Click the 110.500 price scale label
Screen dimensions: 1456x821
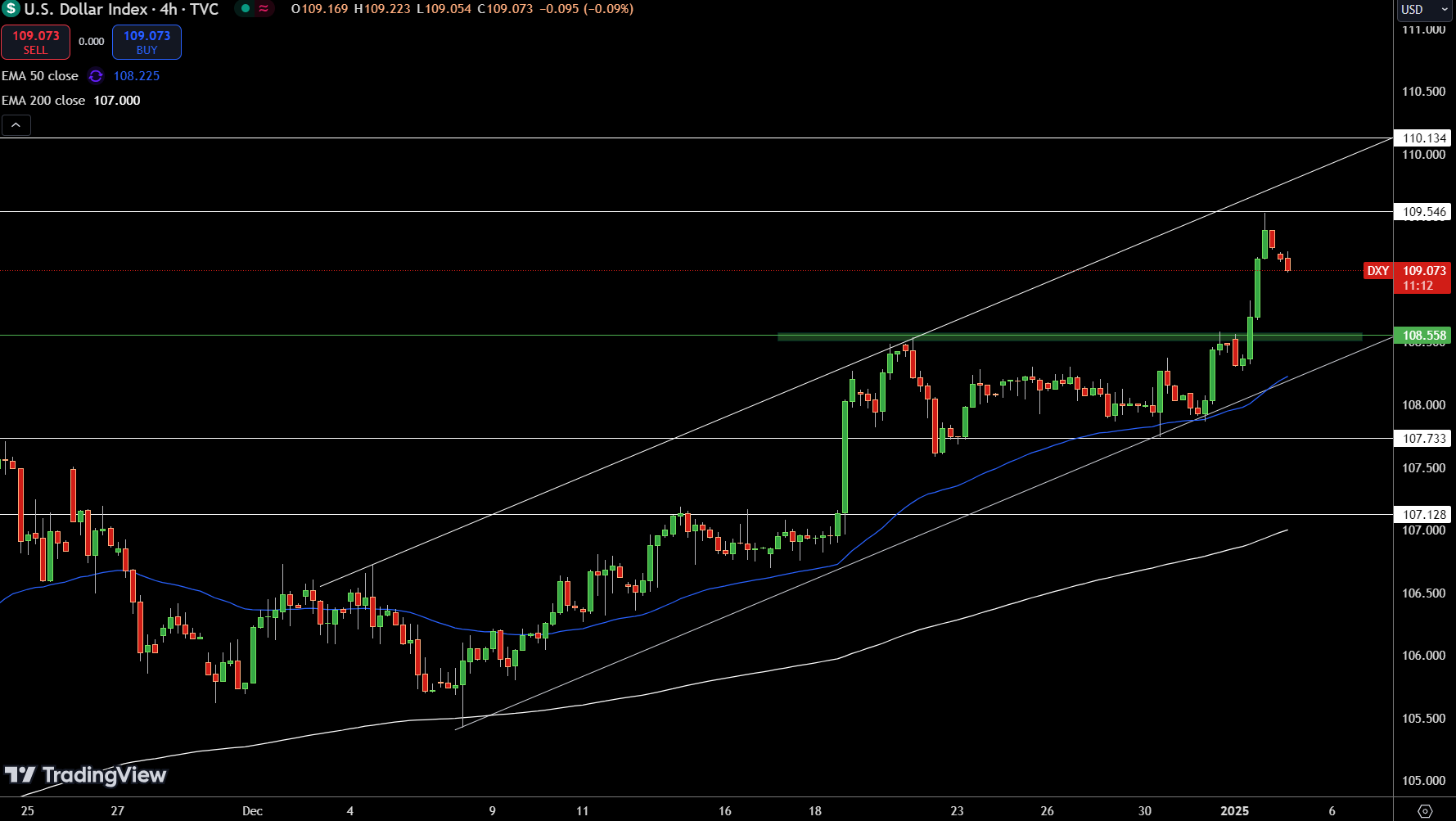tap(1424, 92)
